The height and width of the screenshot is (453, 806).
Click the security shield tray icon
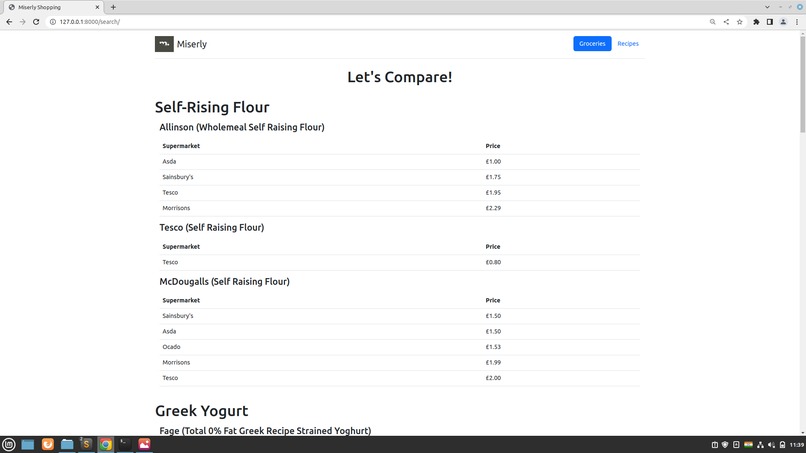pos(725,445)
